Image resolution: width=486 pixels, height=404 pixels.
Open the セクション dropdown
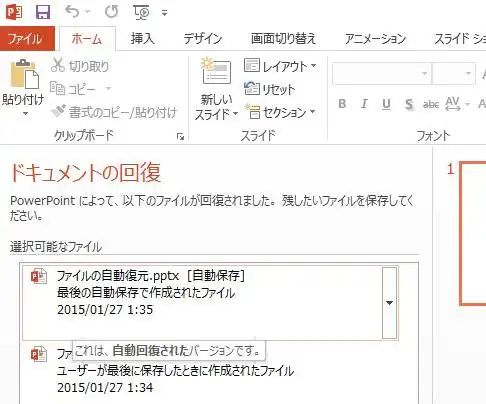point(280,112)
